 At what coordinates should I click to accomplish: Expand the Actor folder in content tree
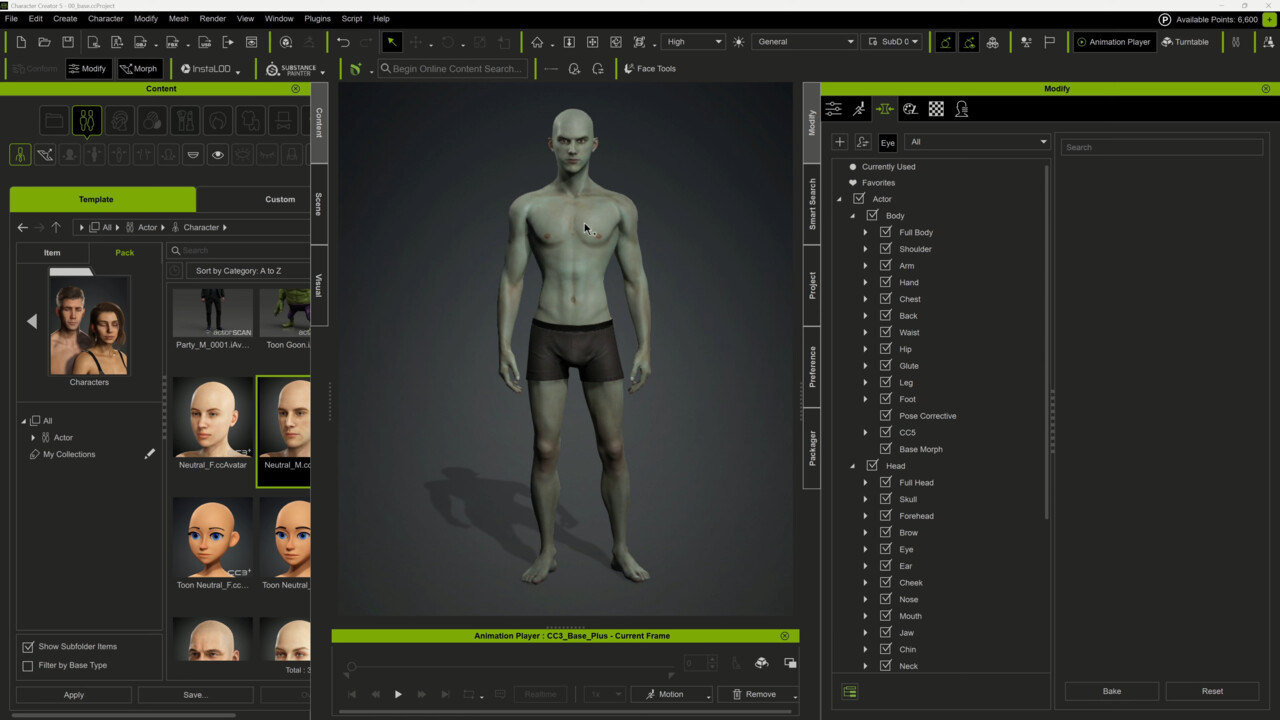pos(33,438)
